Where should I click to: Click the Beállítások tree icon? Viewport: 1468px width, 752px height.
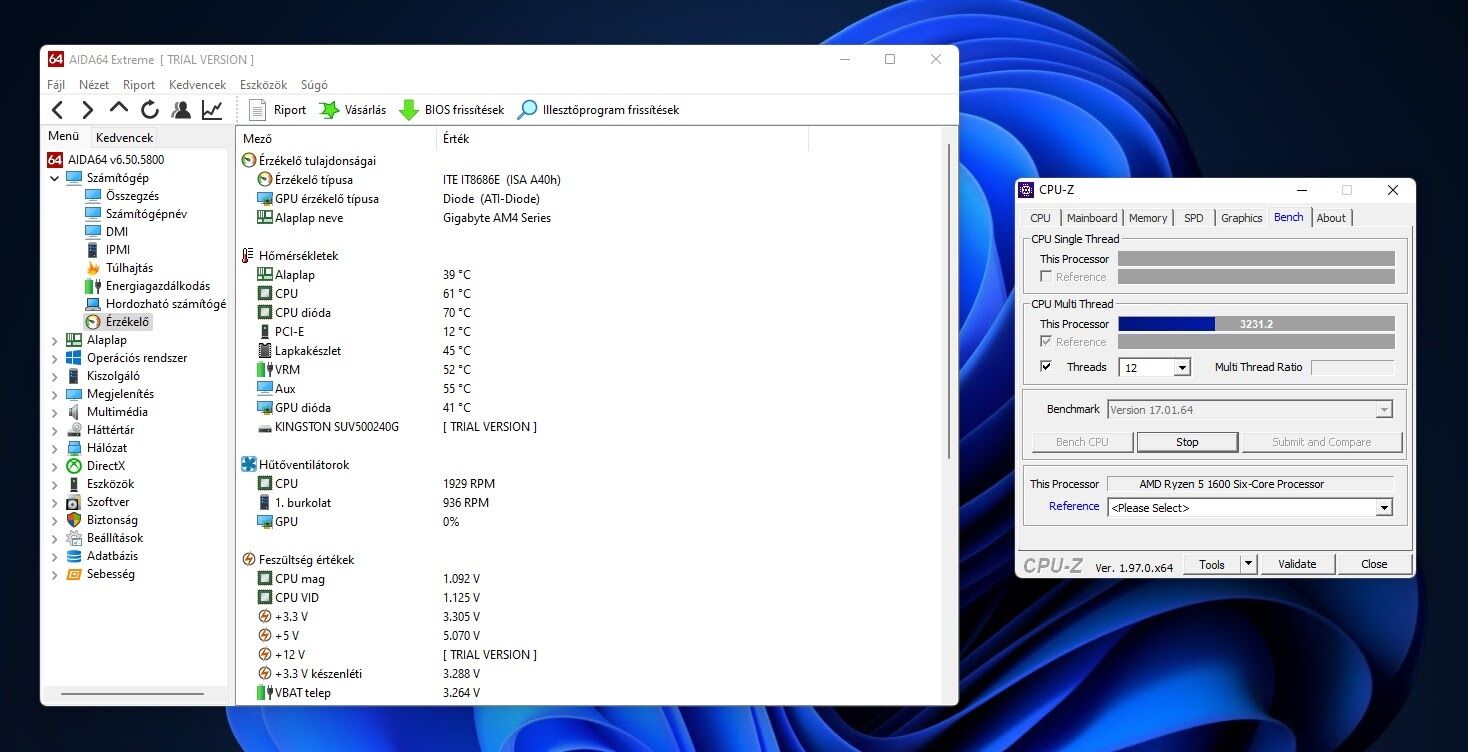(73, 538)
